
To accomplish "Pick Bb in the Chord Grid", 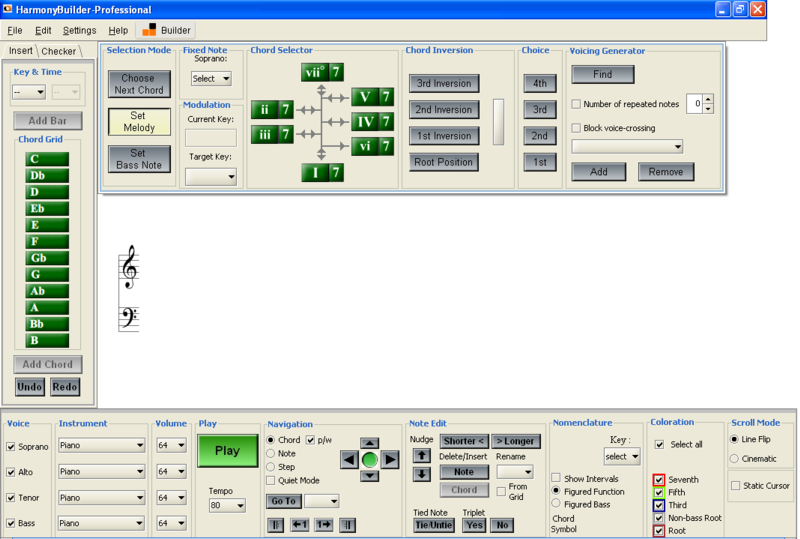I will click(x=47, y=324).
